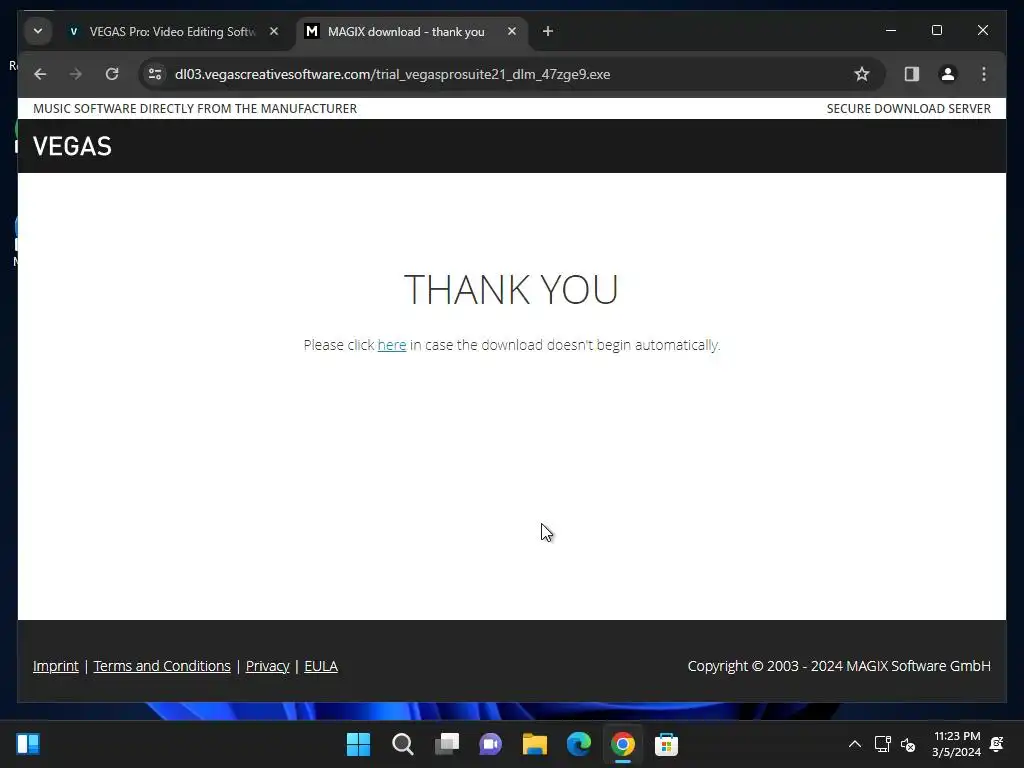
Task: Minimize the Chrome window
Action: [891, 31]
